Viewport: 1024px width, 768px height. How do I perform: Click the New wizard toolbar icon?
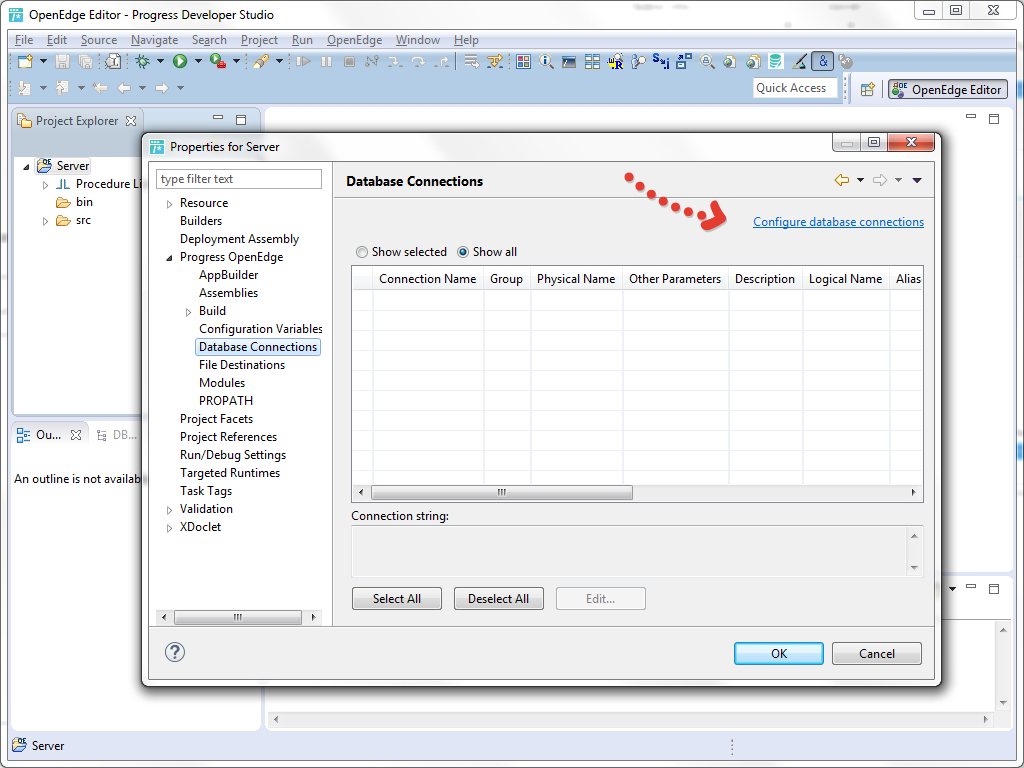point(25,61)
